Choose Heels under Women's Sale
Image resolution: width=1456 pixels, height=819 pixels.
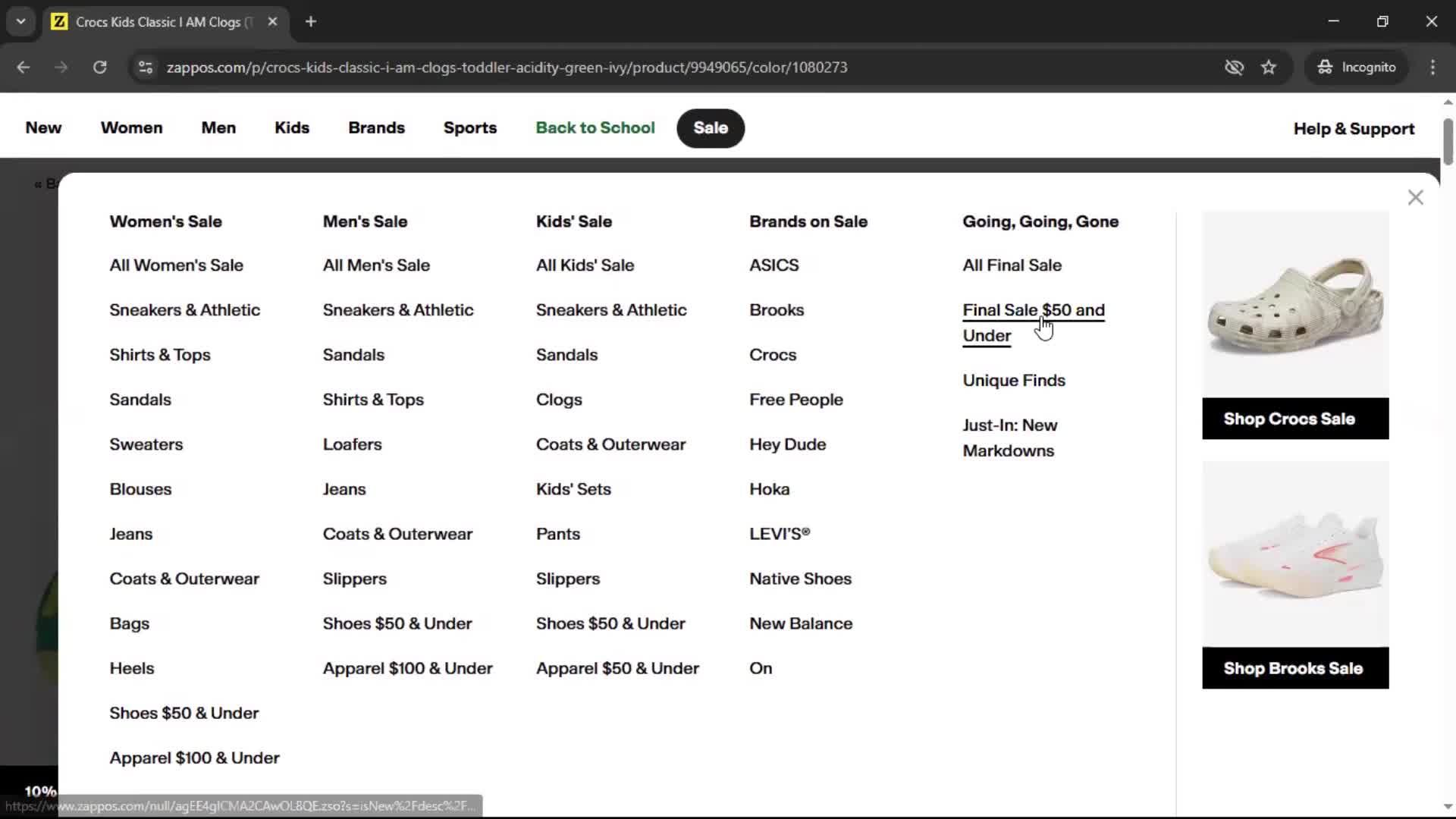132,668
